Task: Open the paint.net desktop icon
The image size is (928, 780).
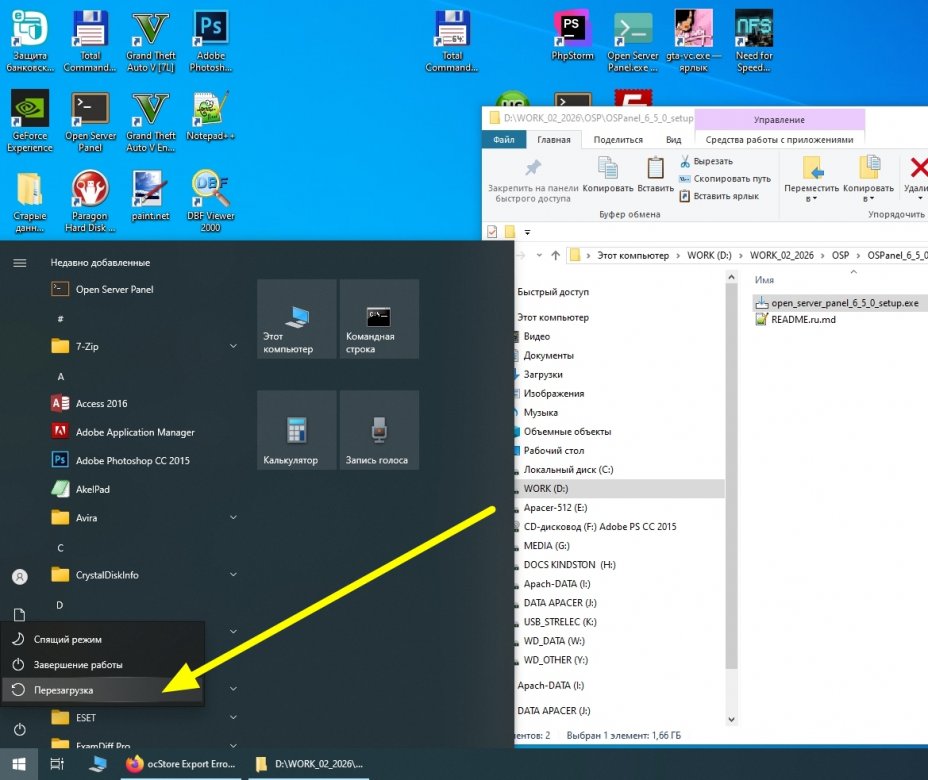Action: pos(150,196)
